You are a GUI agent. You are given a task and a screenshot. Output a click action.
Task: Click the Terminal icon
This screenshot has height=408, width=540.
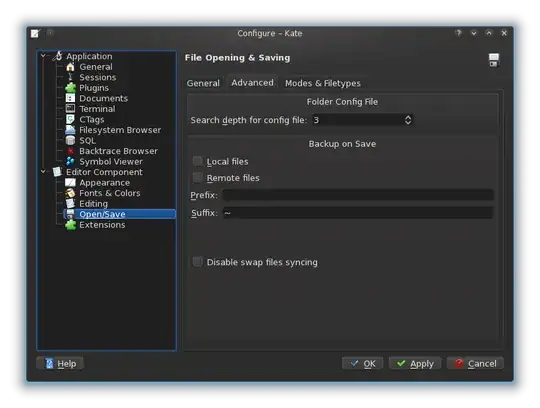(x=70, y=109)
